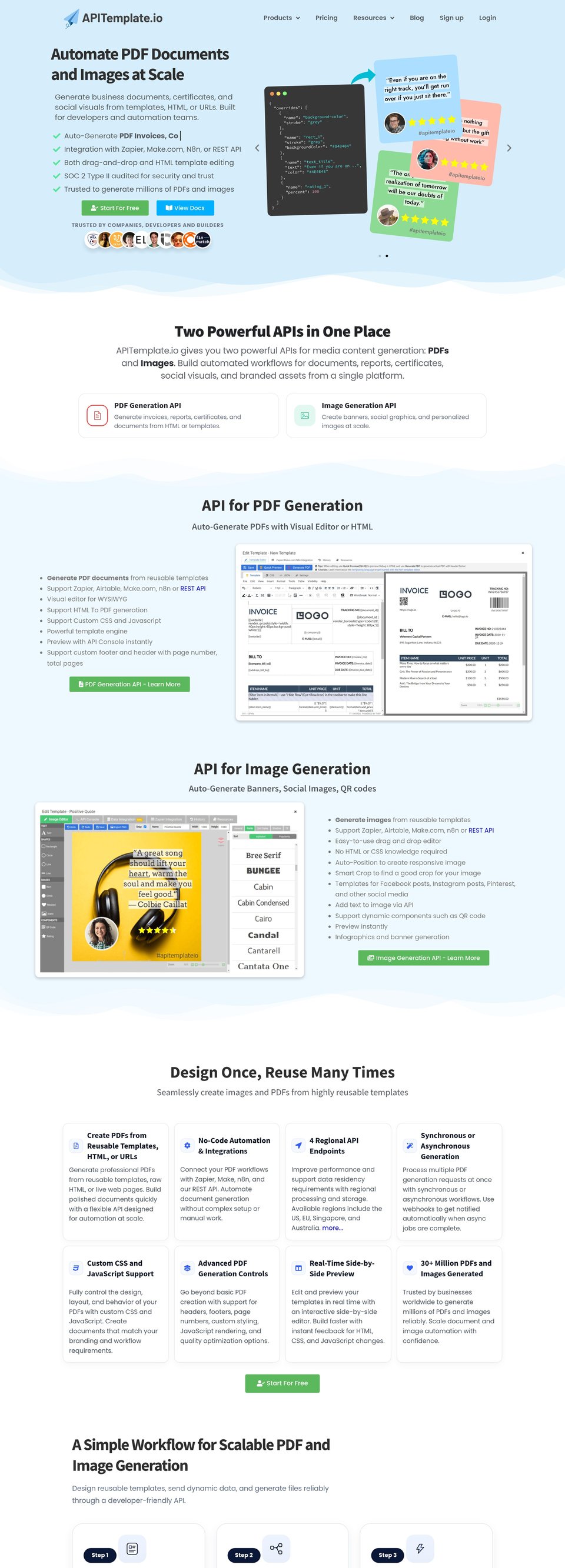
Task: Click "Two Powerful APIs in One Place" heading
Action: pos(282,331)
